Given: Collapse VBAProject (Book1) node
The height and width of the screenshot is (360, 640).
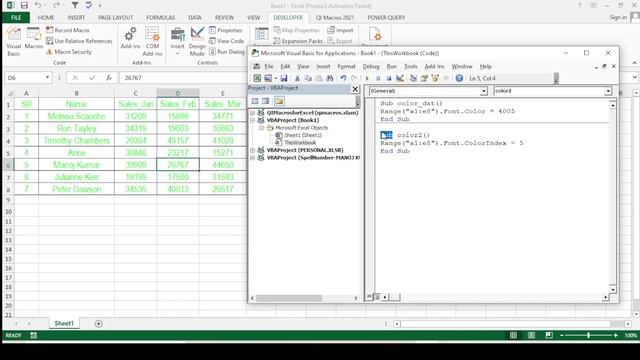Looking at the screenshot, I should 252,120.
